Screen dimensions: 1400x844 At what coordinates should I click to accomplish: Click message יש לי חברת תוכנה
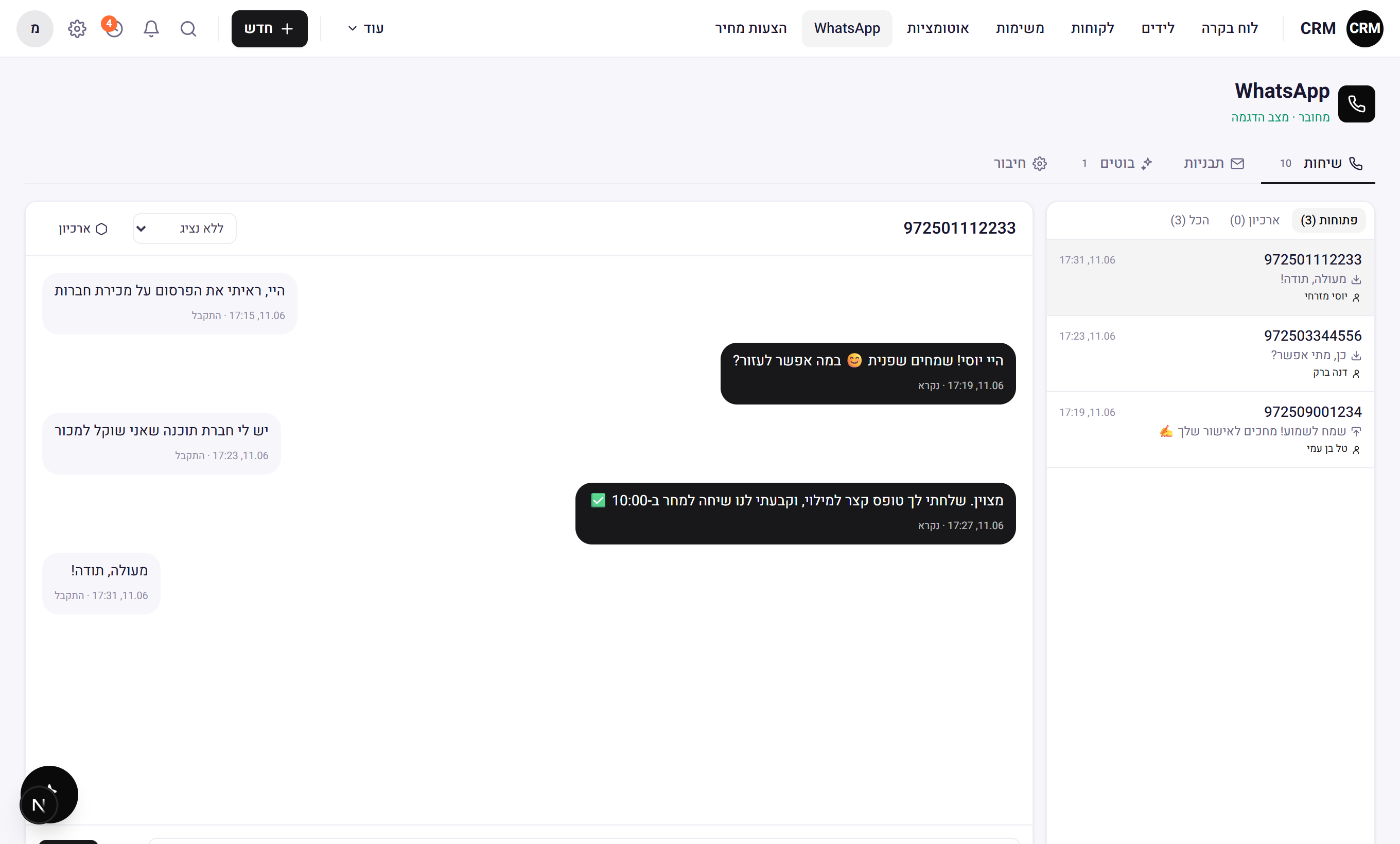162,444
